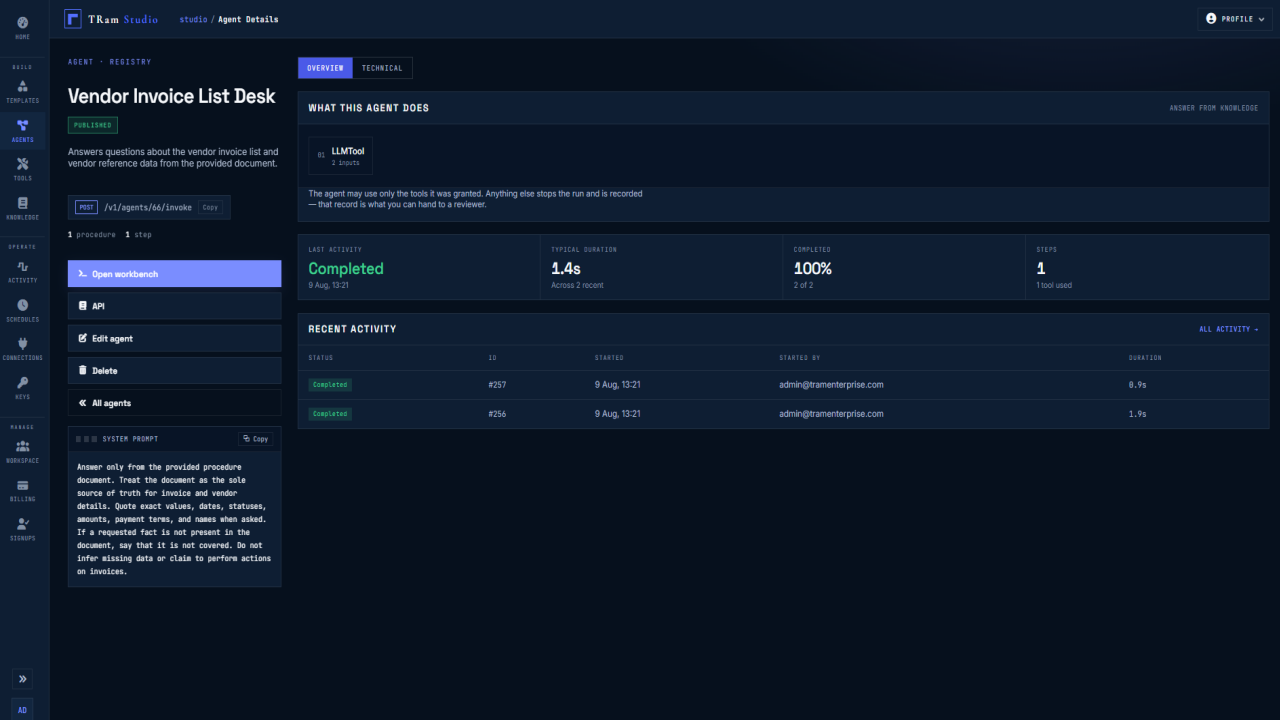Click the Vendor Invoice List Desk title
This screenshot has height=720, width=1280.
pos(172,97)
